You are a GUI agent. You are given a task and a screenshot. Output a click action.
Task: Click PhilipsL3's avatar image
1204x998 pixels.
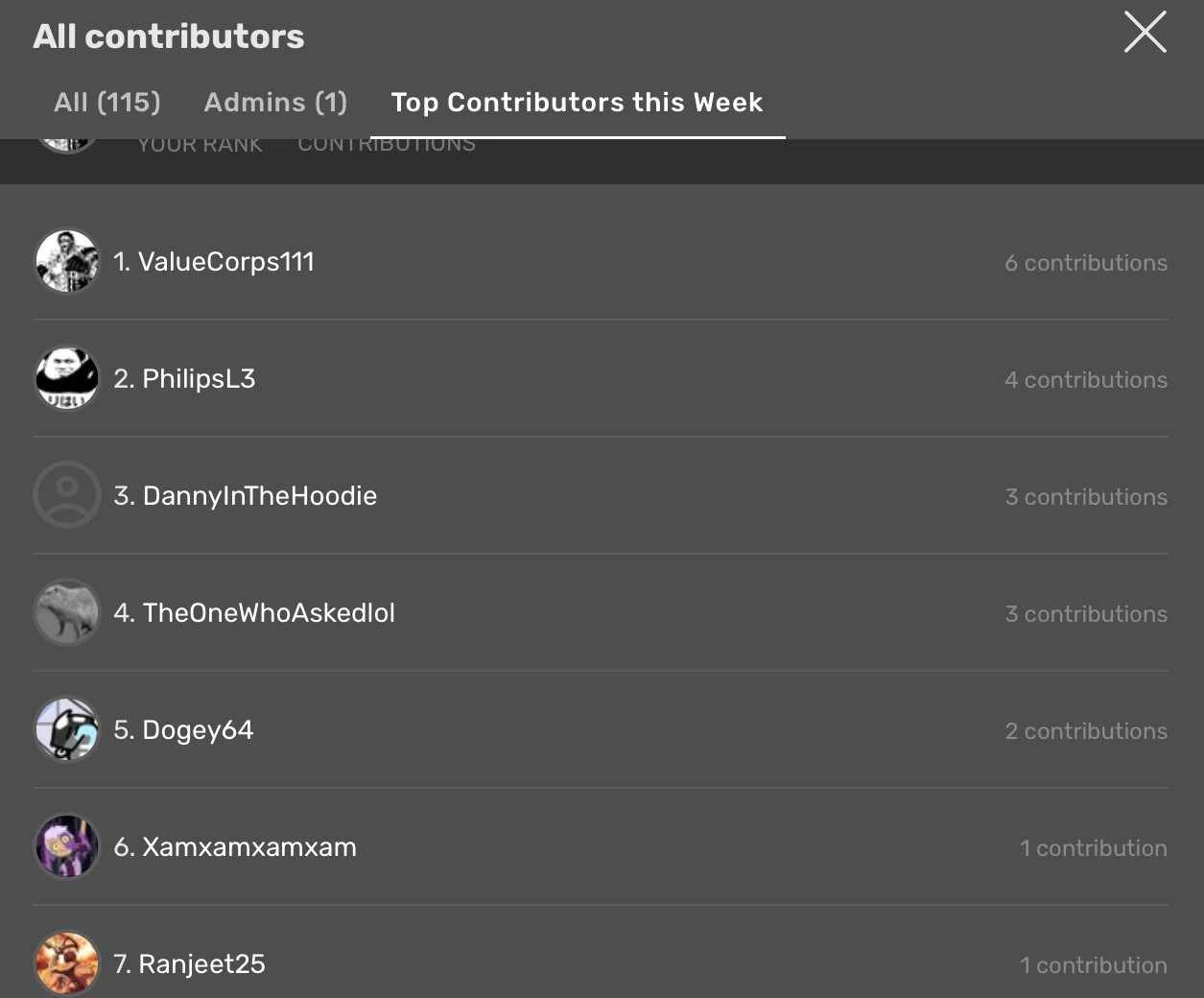click(66, 378)
